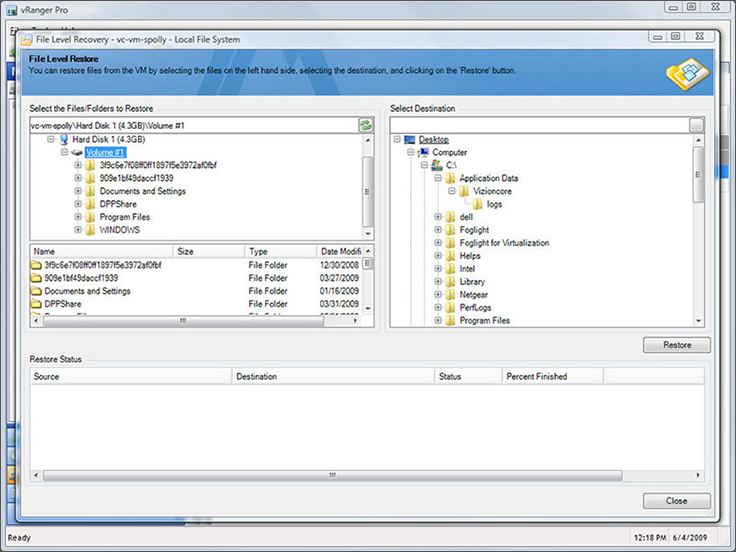Click the 12:18 PM clock in status bar
This screenshot has width=736, height=552.
[650, 537]
